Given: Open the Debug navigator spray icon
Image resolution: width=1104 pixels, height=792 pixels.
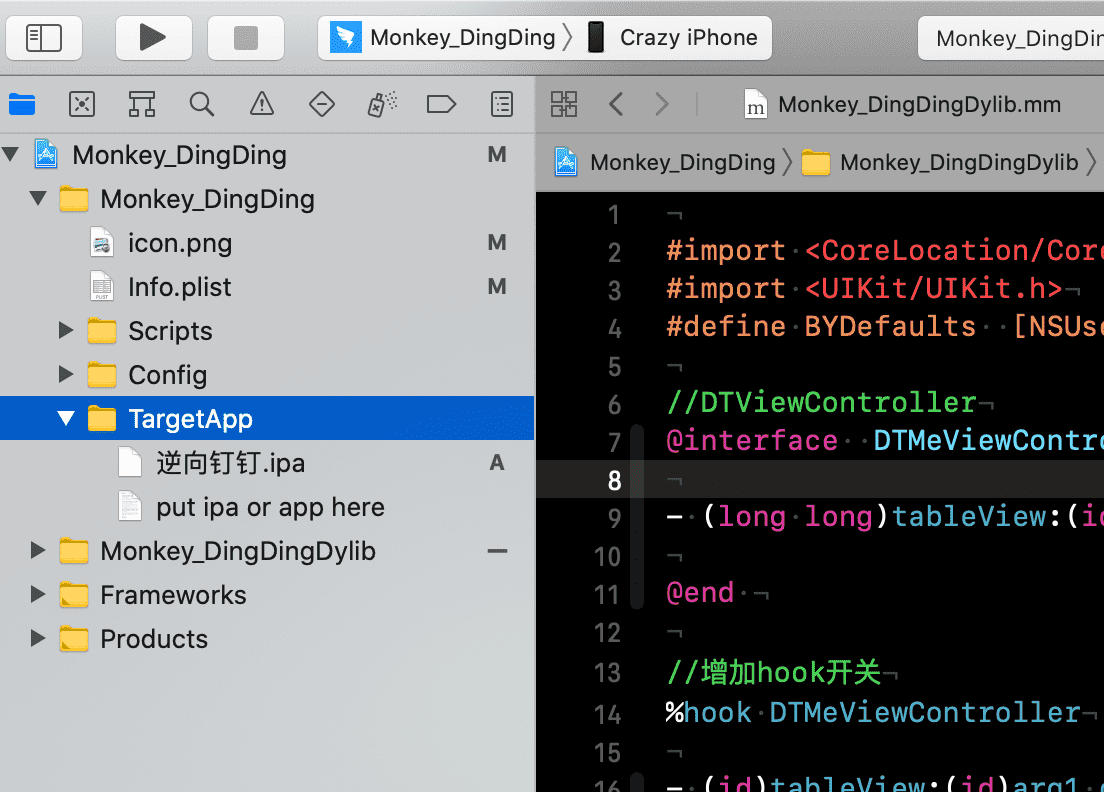Looking at the screenshot, I should (382, 104).
